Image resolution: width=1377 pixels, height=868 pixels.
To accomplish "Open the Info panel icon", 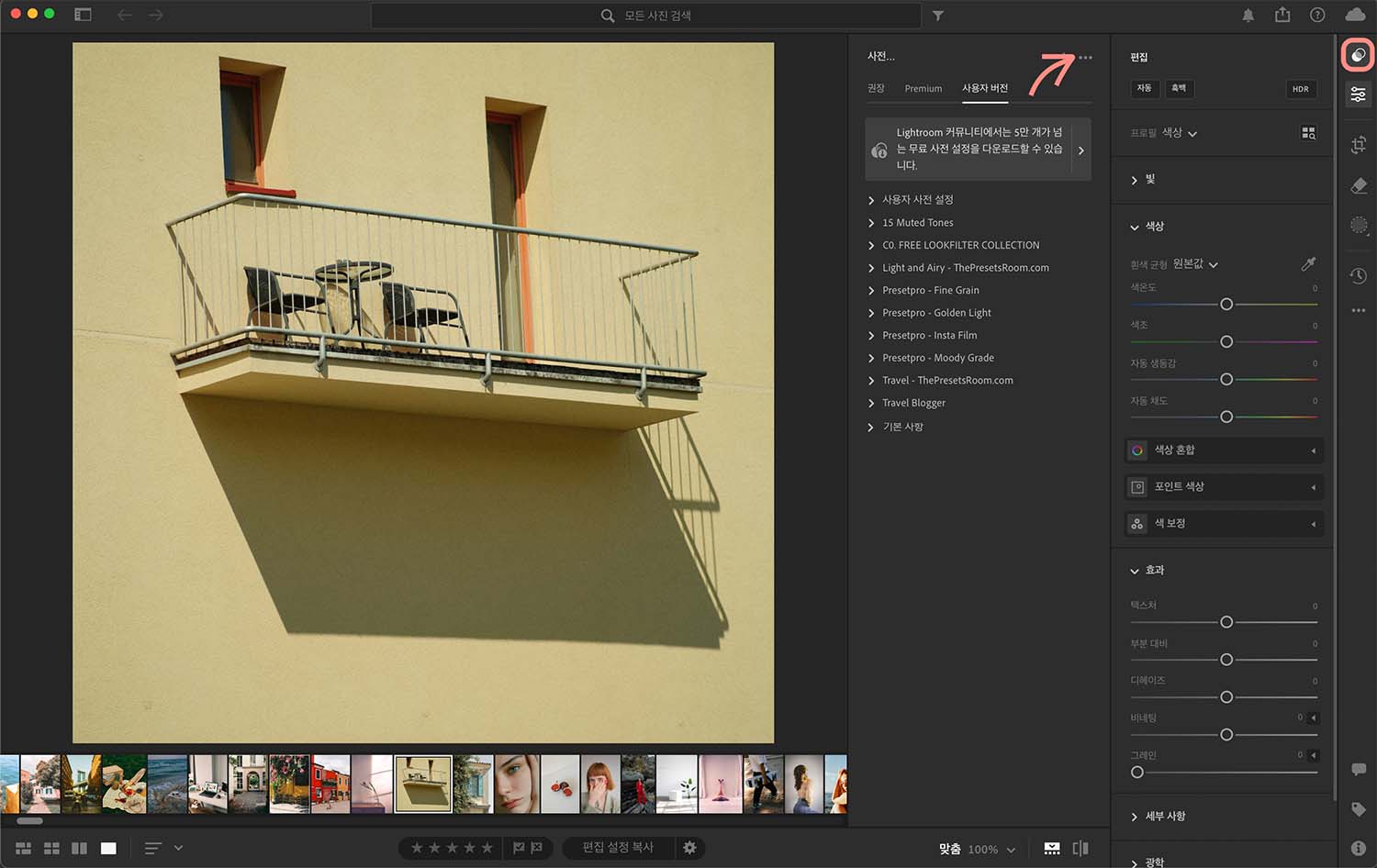I will [x=1359, y=849].
